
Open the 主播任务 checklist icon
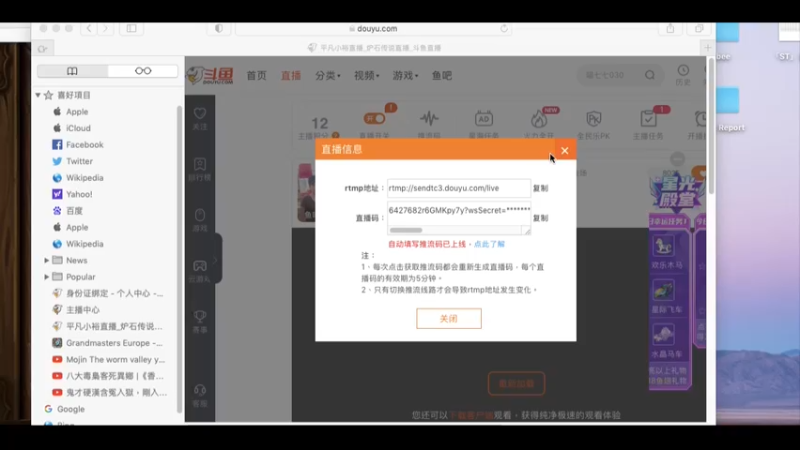(648, 119)
